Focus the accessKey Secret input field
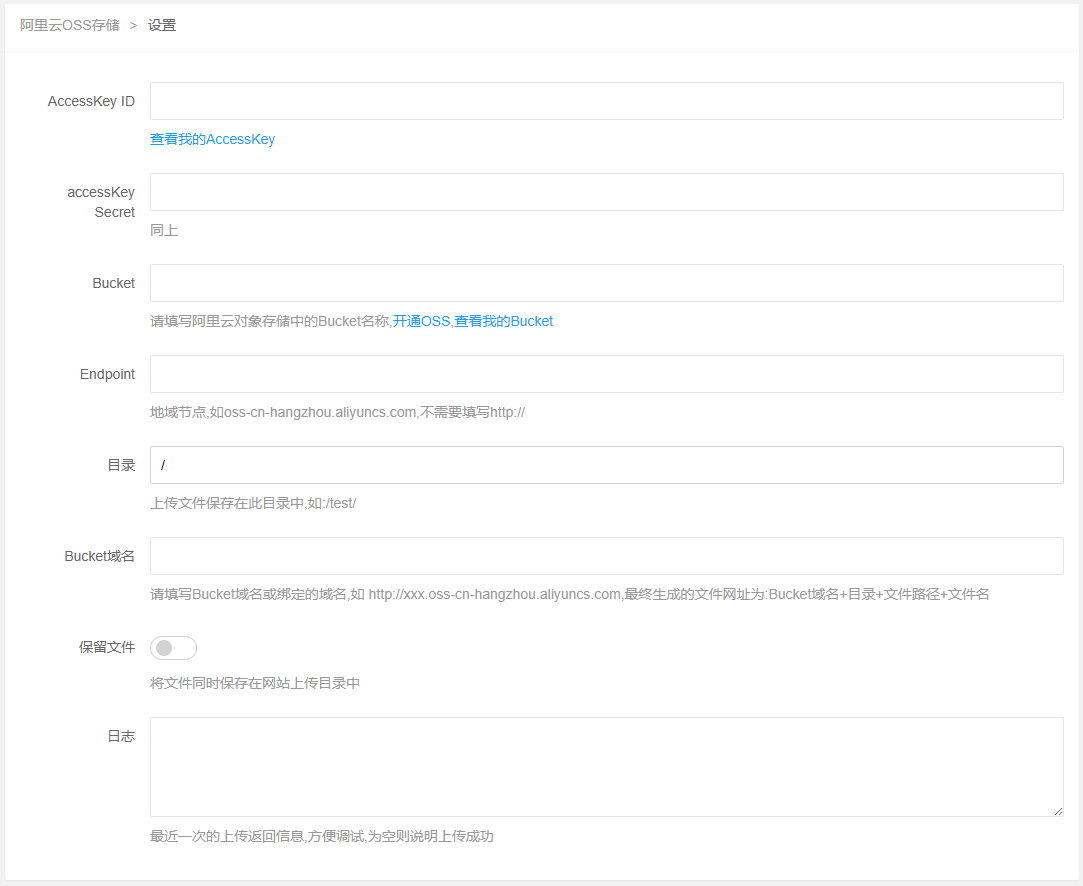 click(606, 192)
